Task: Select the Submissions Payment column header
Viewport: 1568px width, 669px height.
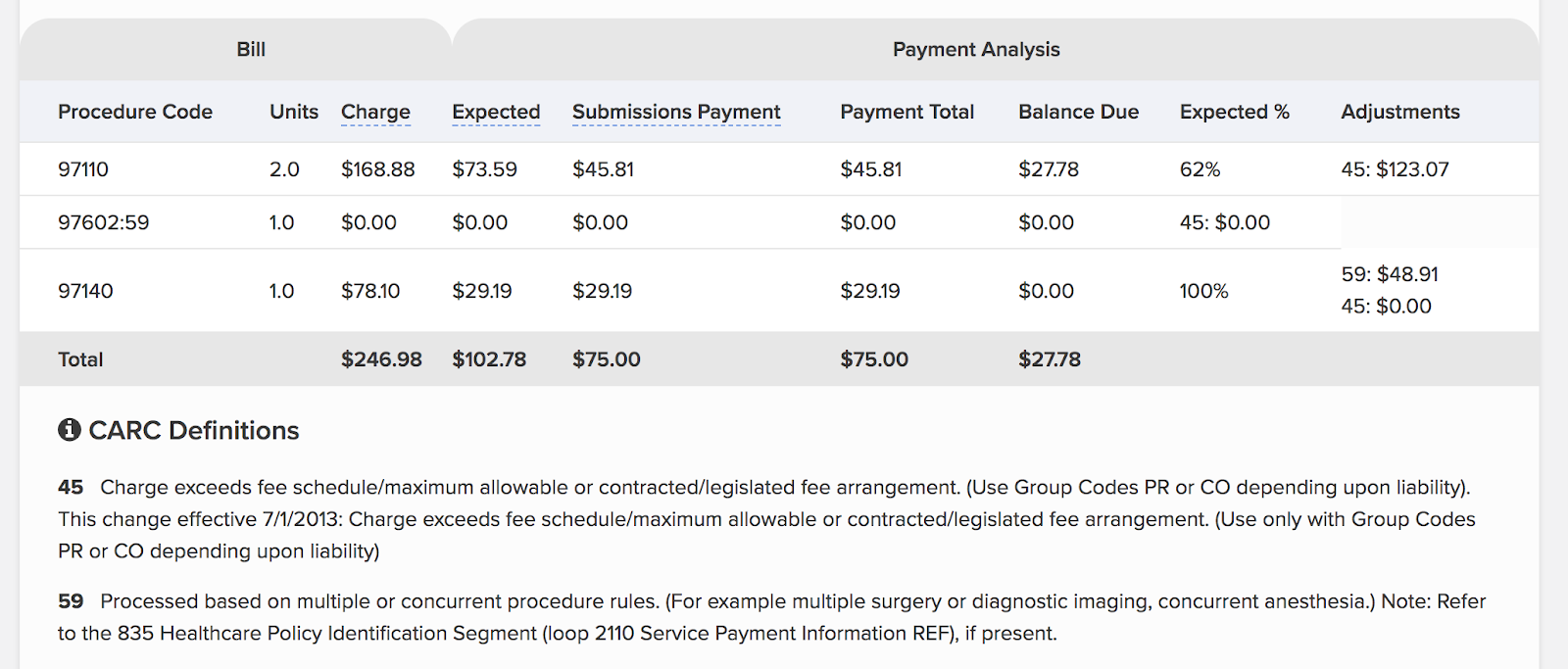Action: coord(676,112)
